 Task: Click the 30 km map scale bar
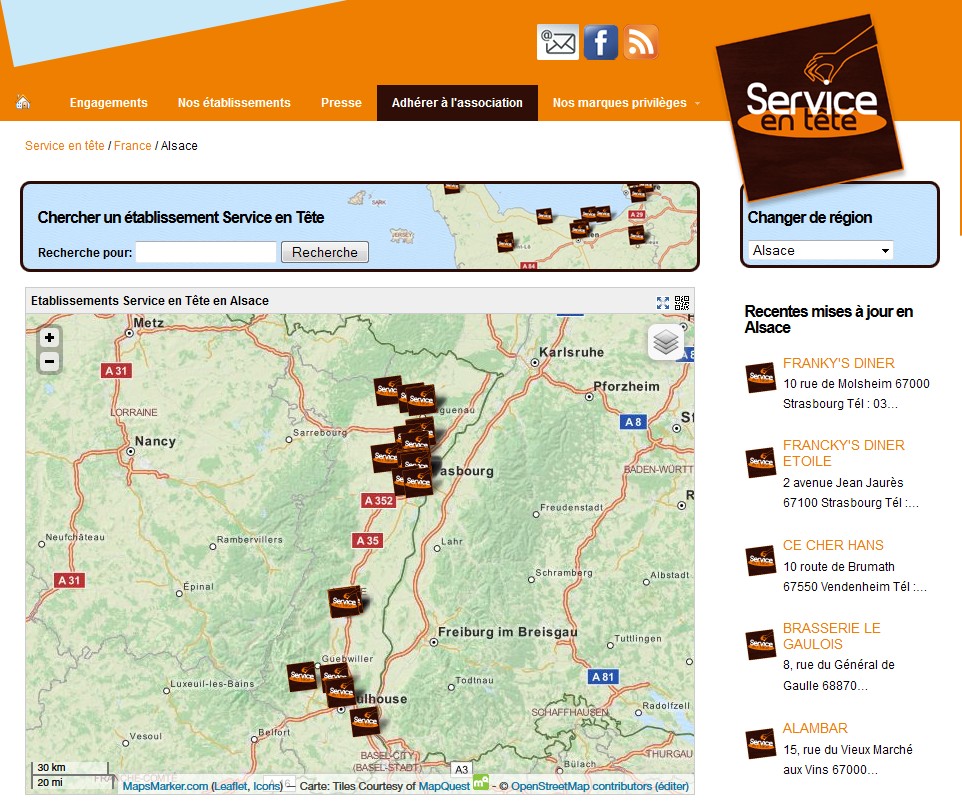click(x=70, y=768)
